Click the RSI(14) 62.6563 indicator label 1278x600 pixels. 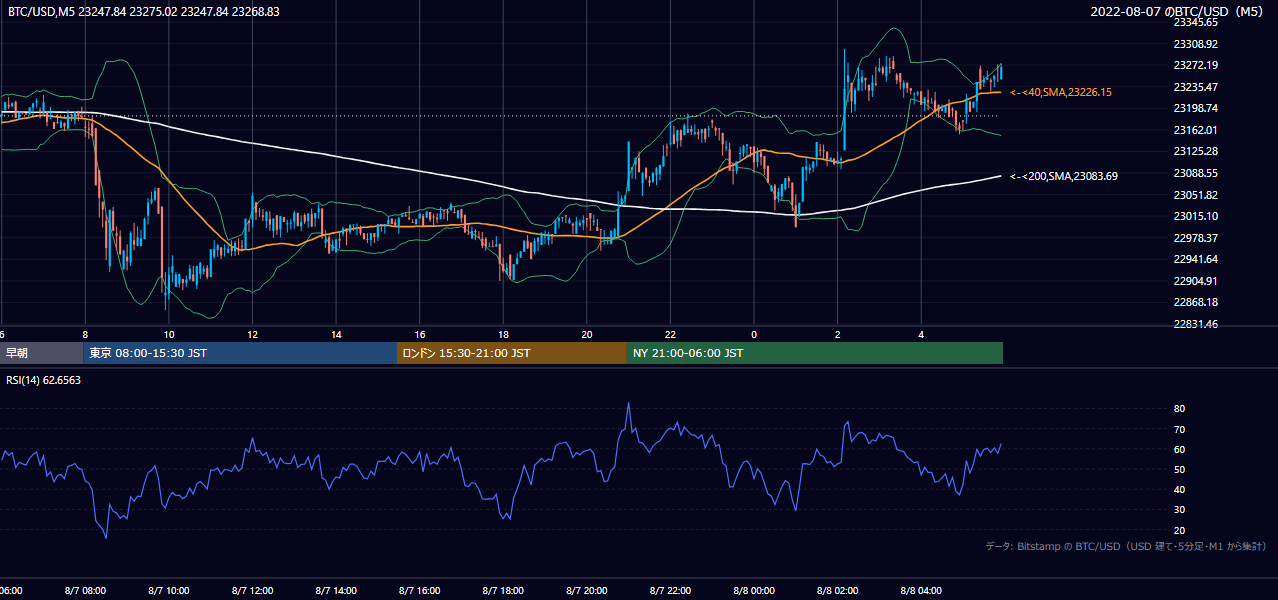point(44,379)
